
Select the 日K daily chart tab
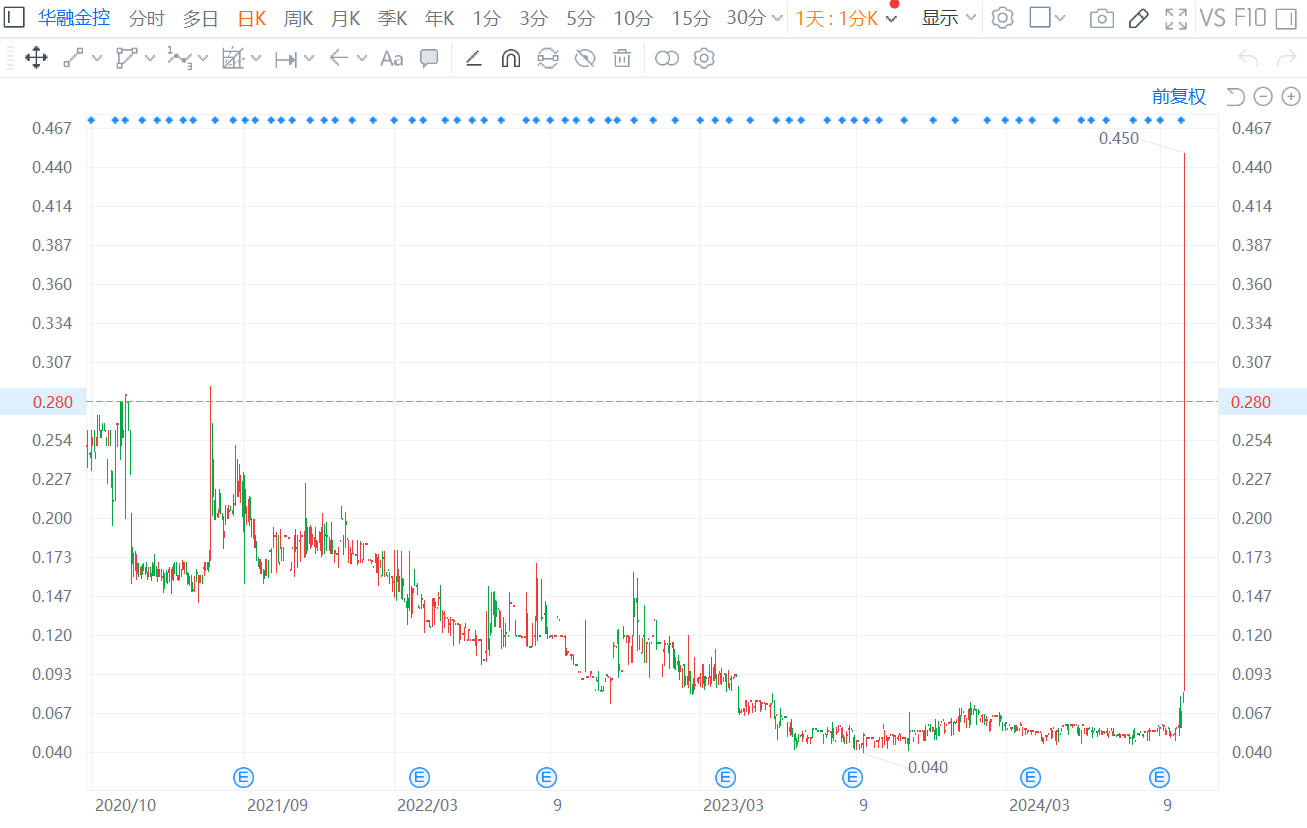(252, 18)
